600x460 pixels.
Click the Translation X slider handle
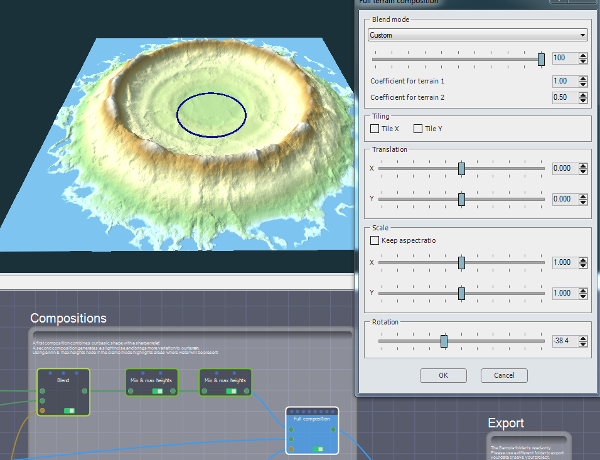(x=461, y=168)
